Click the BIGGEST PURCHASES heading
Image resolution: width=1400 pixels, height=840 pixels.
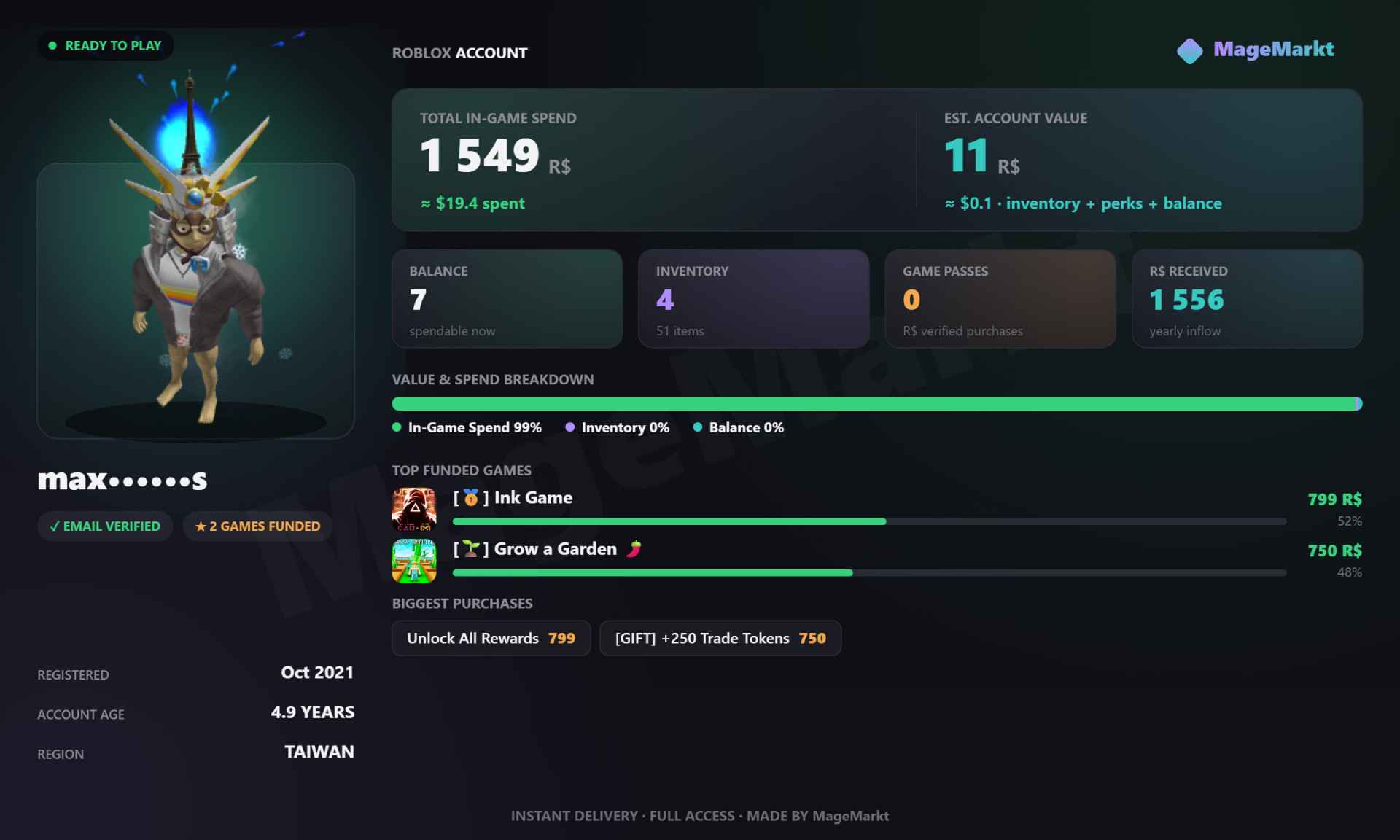(x=462, y=604)
